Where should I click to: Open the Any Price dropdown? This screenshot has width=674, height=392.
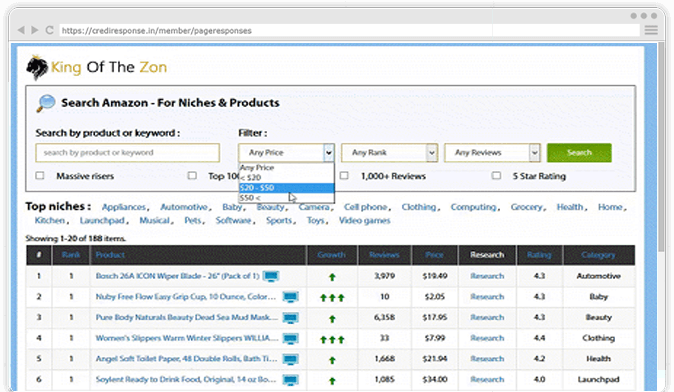(x=286, y=153)
